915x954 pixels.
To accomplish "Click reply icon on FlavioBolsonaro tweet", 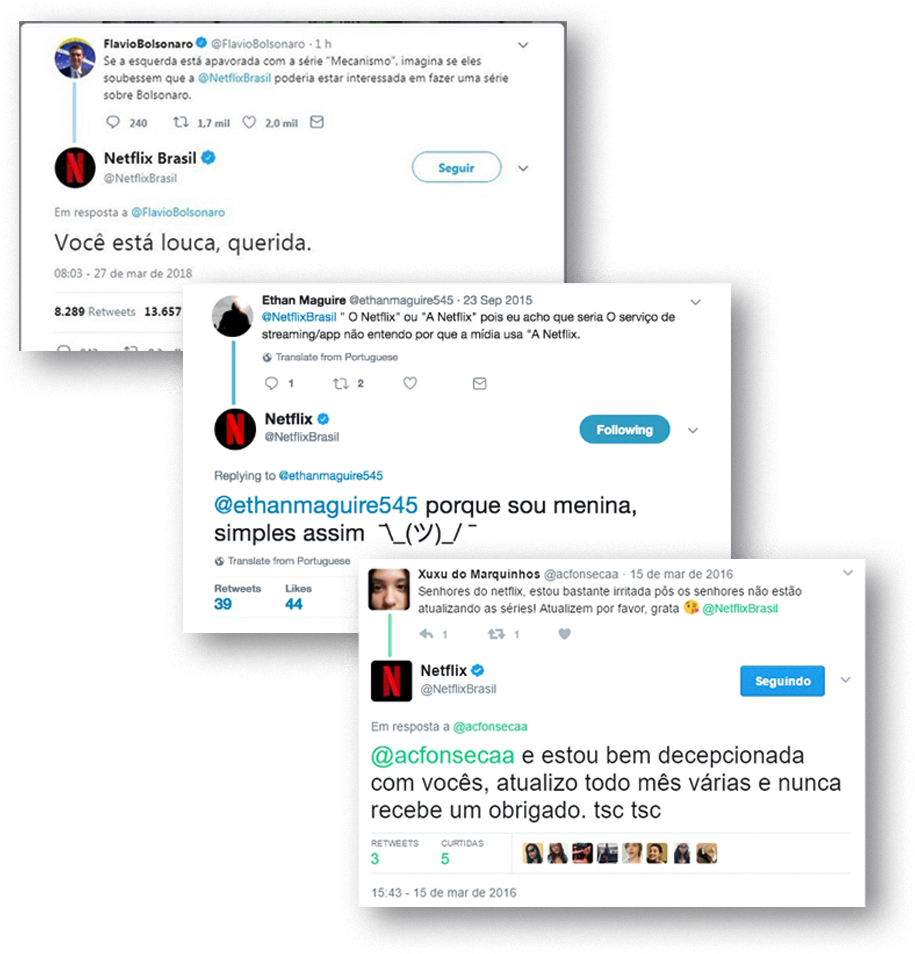I will [113, 122].
